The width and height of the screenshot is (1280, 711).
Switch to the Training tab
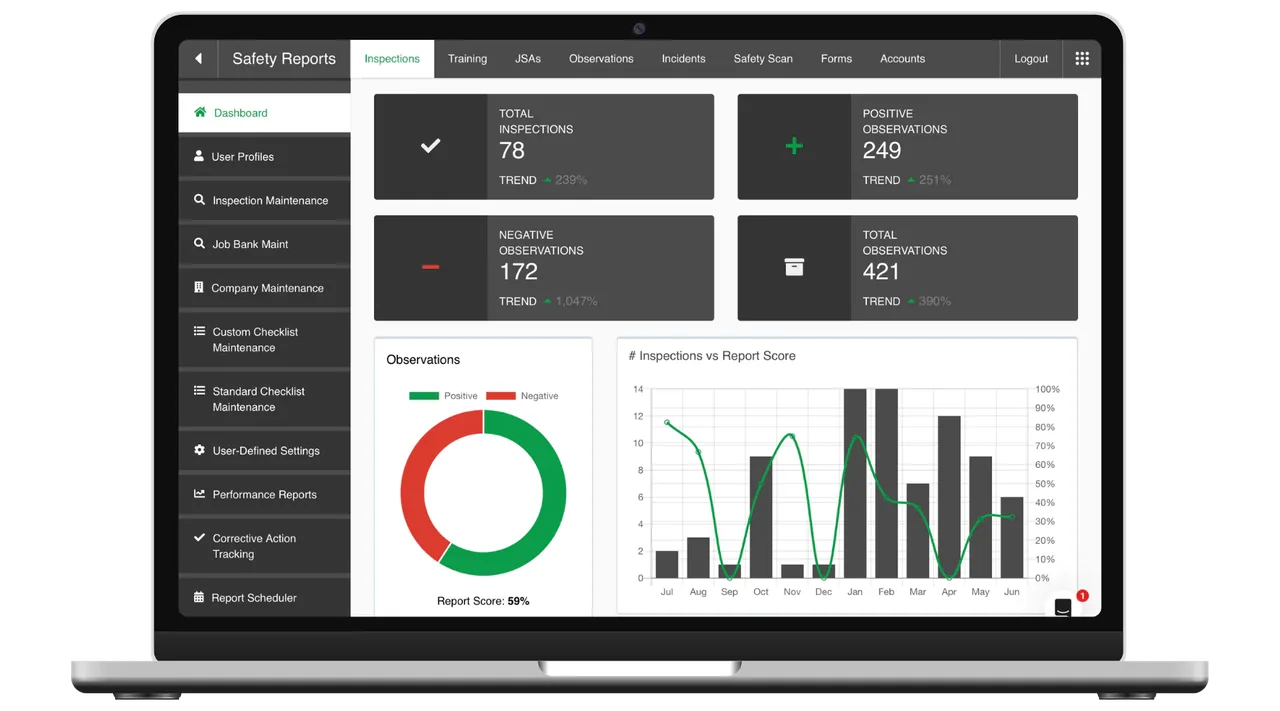[467, 59]
